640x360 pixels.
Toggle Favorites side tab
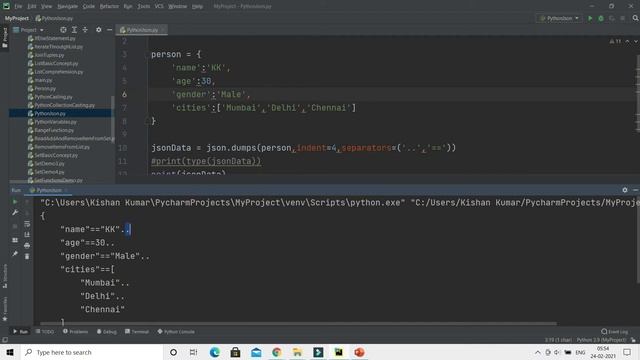click(x=5, y=309)
